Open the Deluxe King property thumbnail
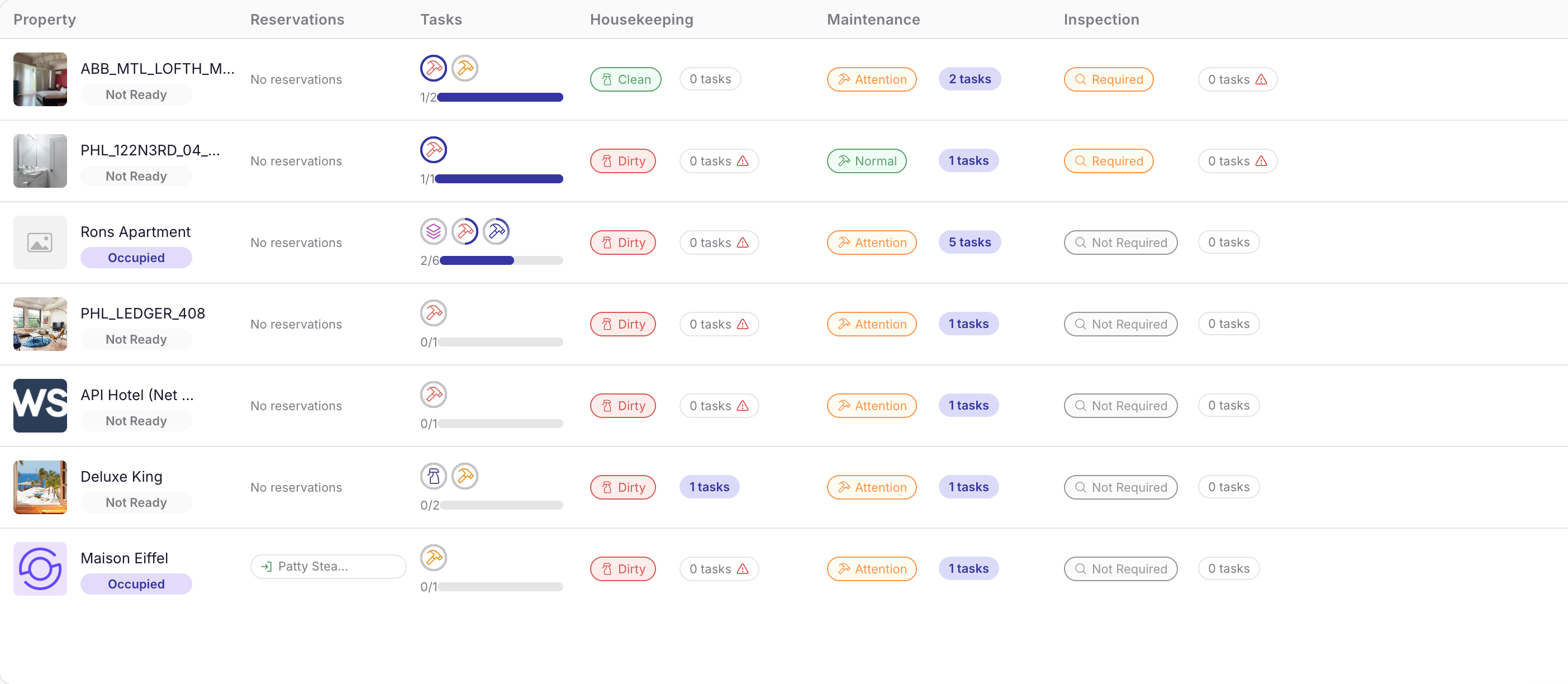This screenshot has width=1568, height=684. [x=40, y=487]
